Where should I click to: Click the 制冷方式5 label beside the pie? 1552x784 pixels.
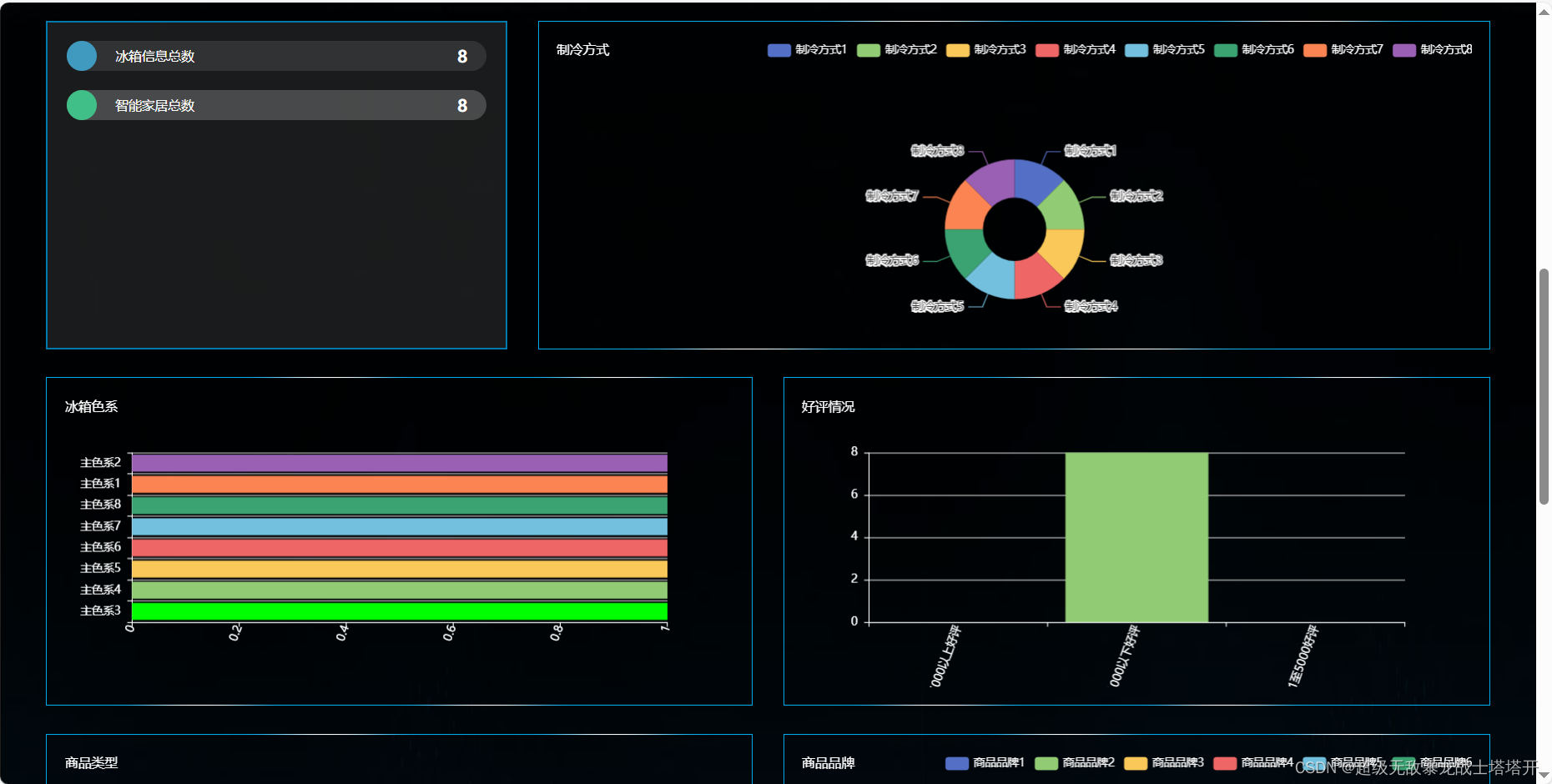coord(938,306)
